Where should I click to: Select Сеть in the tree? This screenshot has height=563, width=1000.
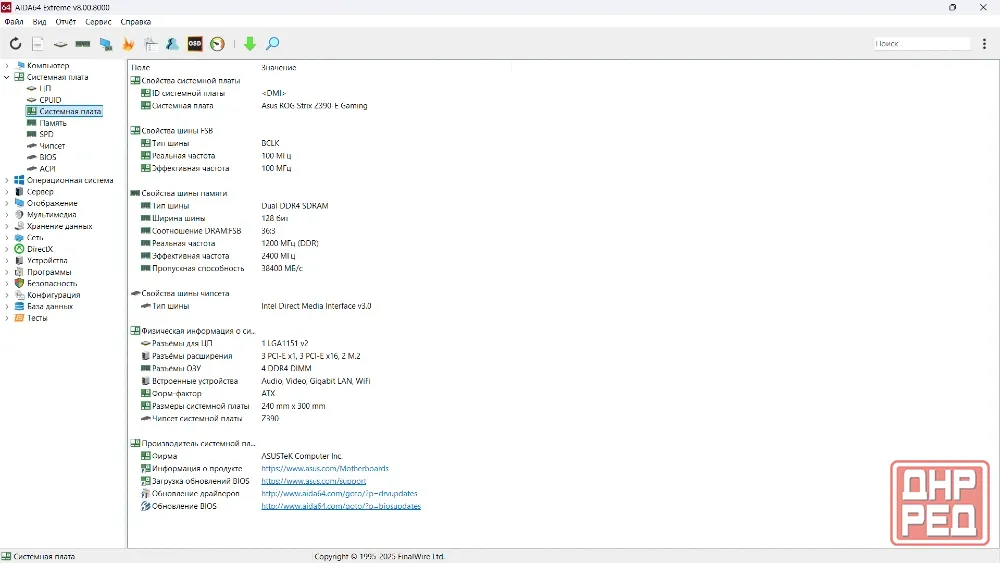34,237
